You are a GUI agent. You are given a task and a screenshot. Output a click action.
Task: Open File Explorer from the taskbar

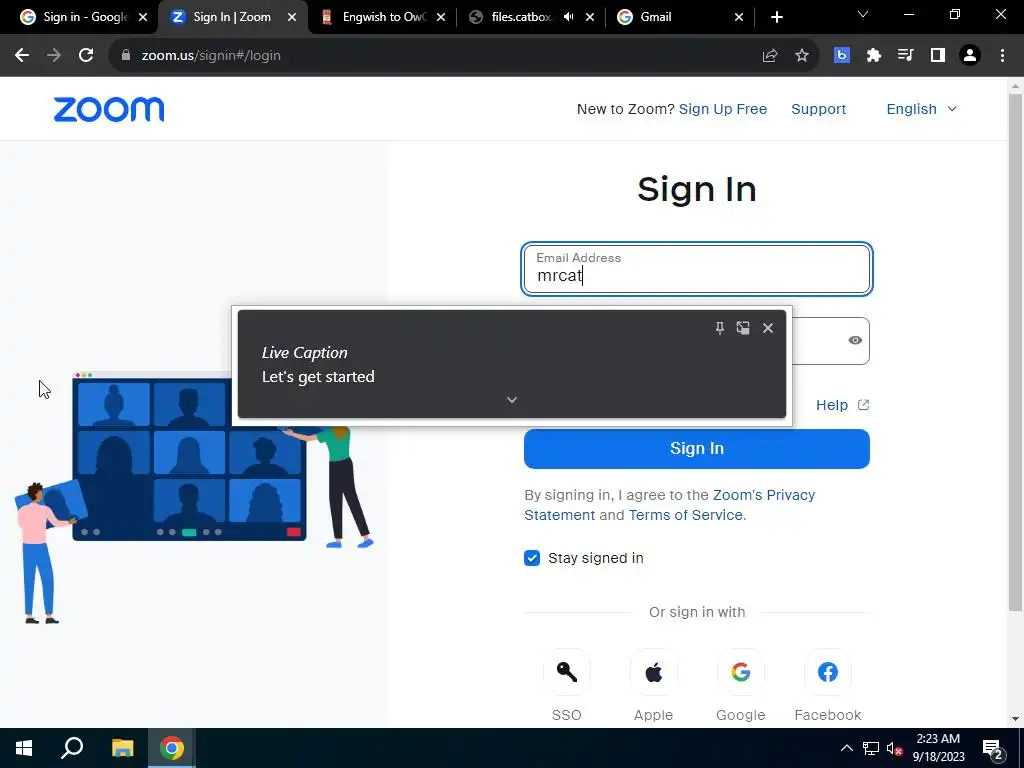click(x=122, y=748)
